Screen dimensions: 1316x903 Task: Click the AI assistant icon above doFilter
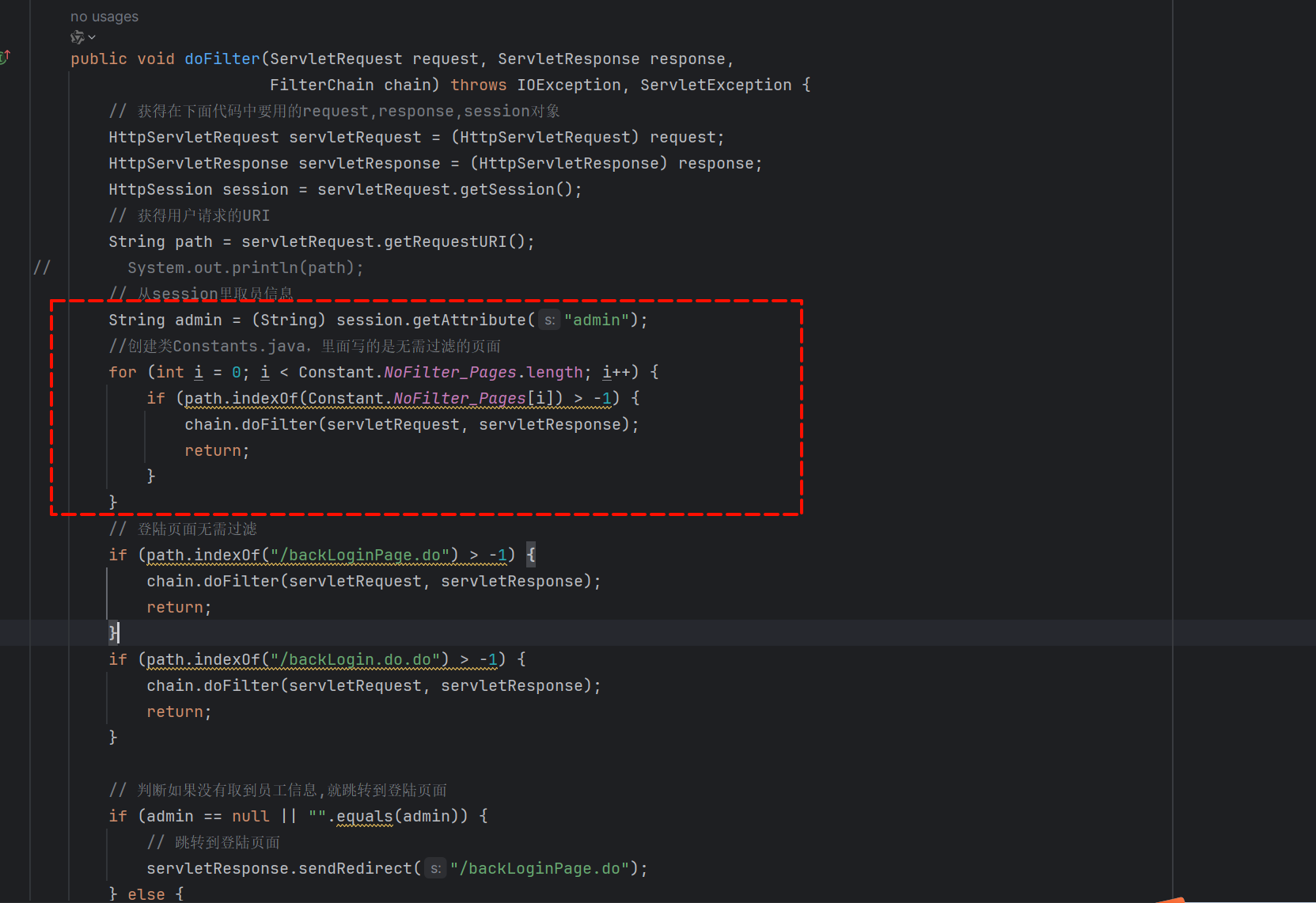point(77,37)
